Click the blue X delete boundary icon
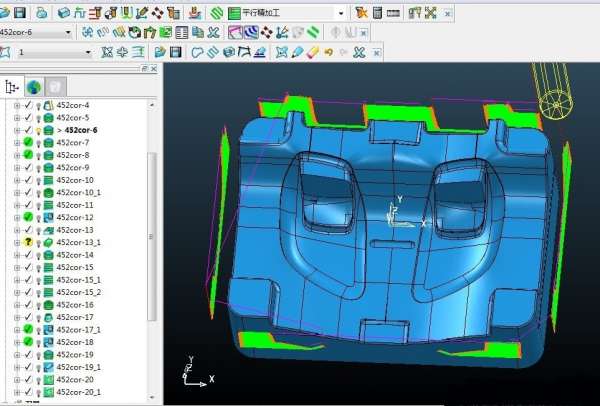The width and height of the screenshot is (600, 406). click(x=359, y=52)
